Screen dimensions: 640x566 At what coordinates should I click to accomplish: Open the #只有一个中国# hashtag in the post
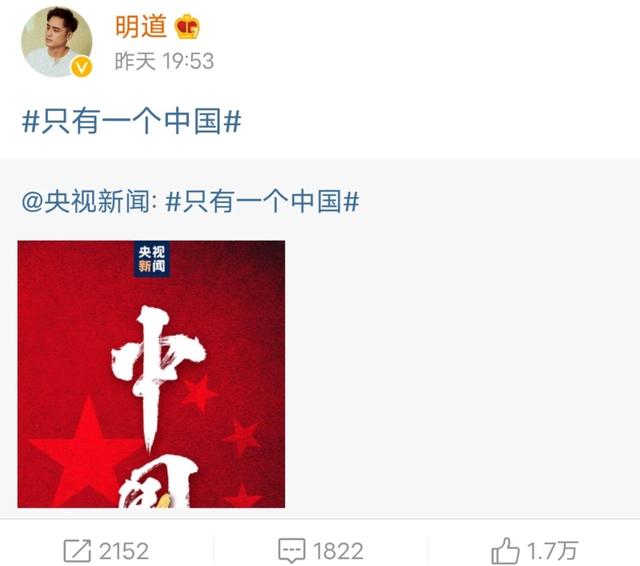(x=131, y=121)
